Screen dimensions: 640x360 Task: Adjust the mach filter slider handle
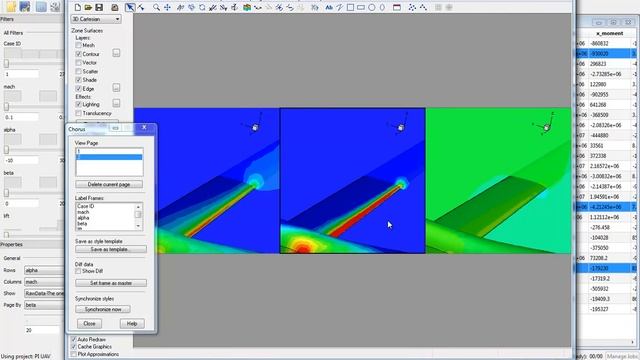6,107
